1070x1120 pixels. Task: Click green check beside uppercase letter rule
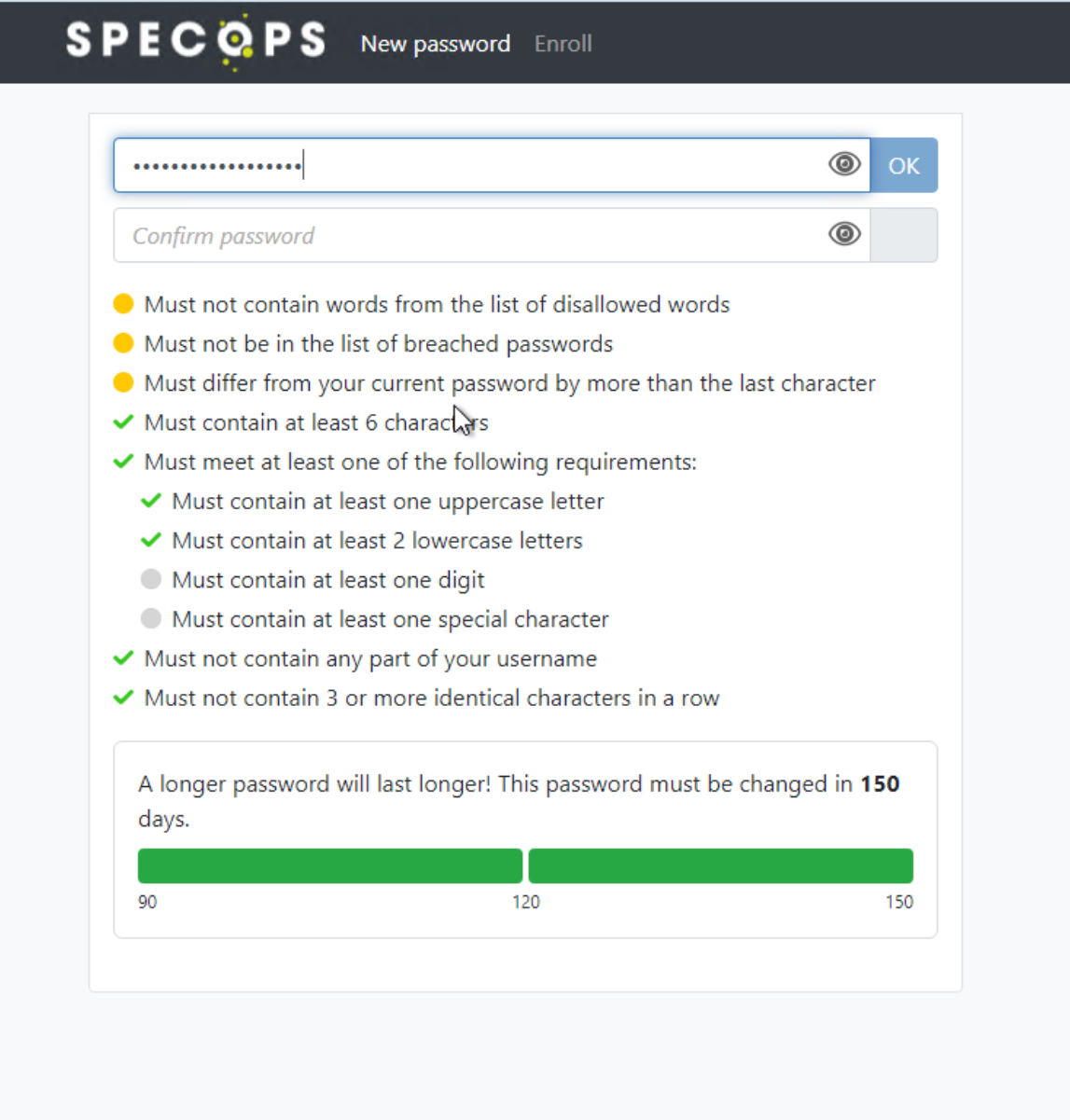tap(151, 501)
